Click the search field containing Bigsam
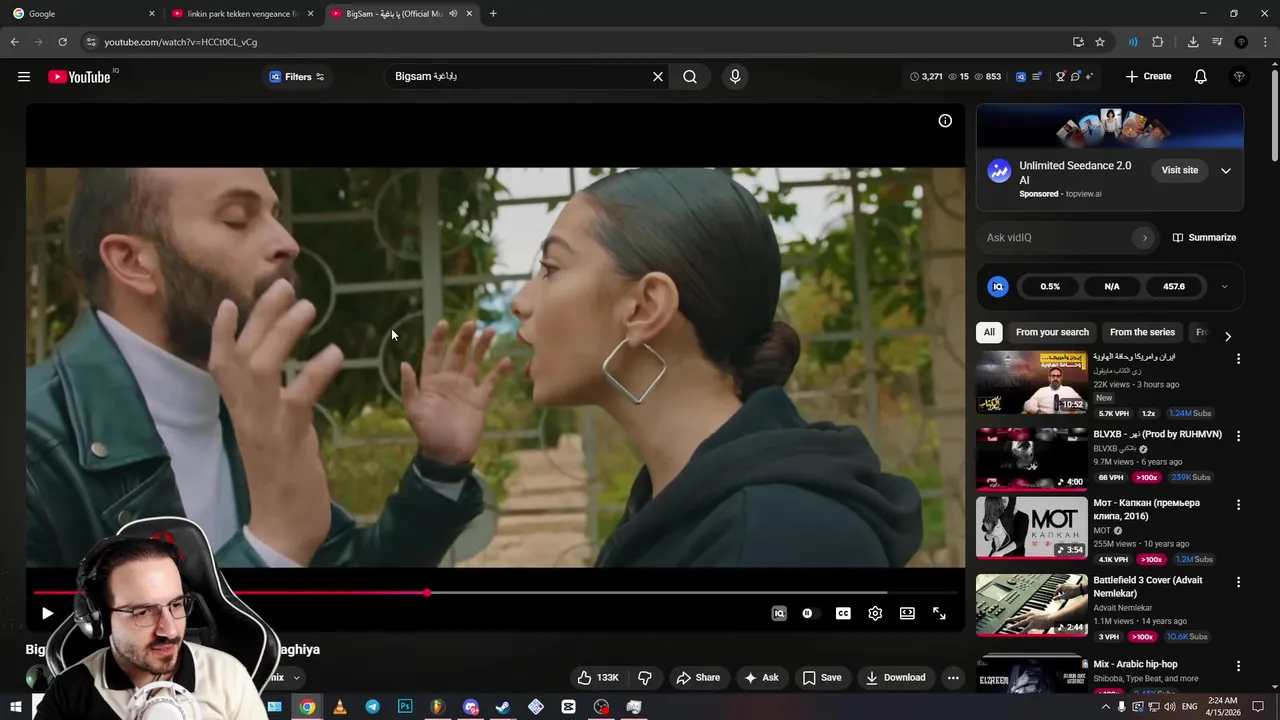 click(x=520, y=77)
